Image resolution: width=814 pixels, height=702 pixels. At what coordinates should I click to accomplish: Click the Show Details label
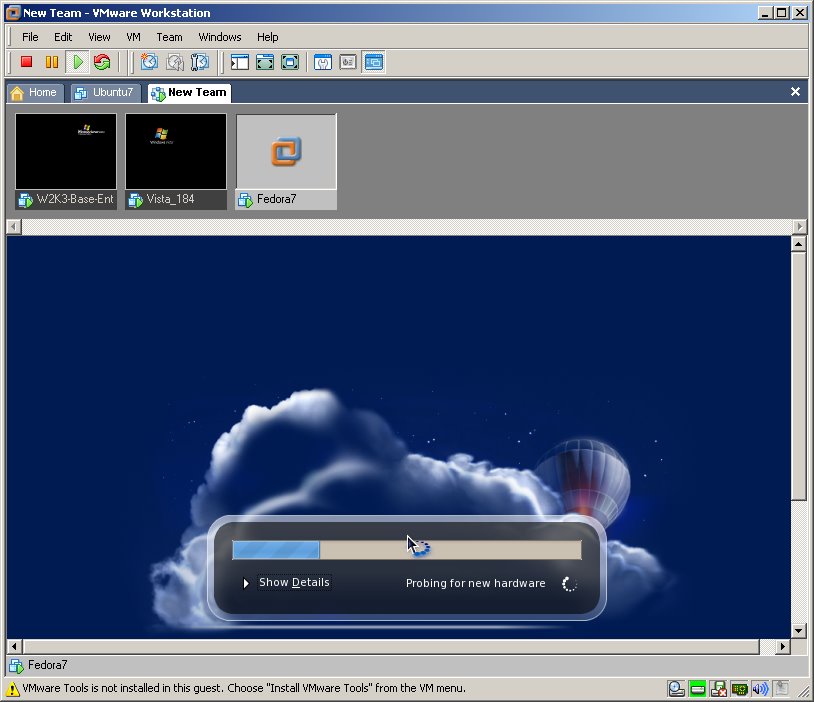pos(294,583)
